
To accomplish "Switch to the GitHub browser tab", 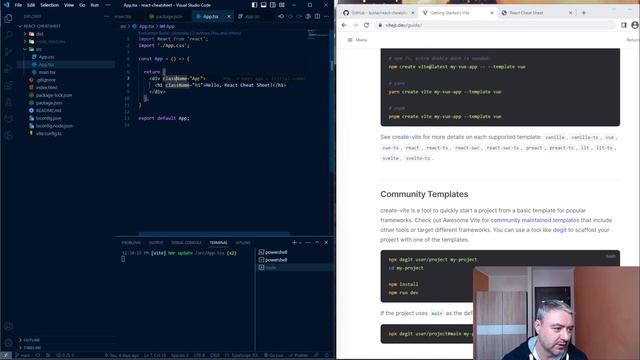I will point(378,13).
